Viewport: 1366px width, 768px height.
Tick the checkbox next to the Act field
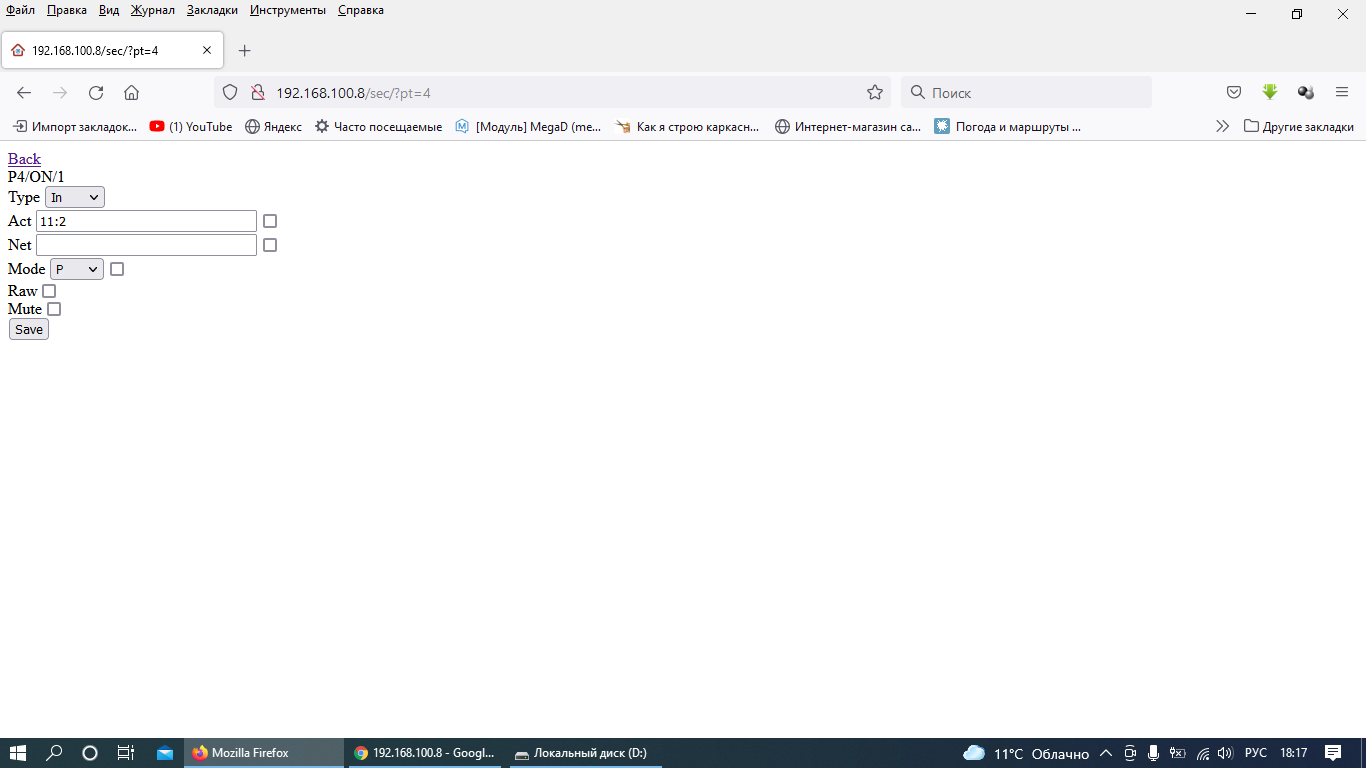270,221
